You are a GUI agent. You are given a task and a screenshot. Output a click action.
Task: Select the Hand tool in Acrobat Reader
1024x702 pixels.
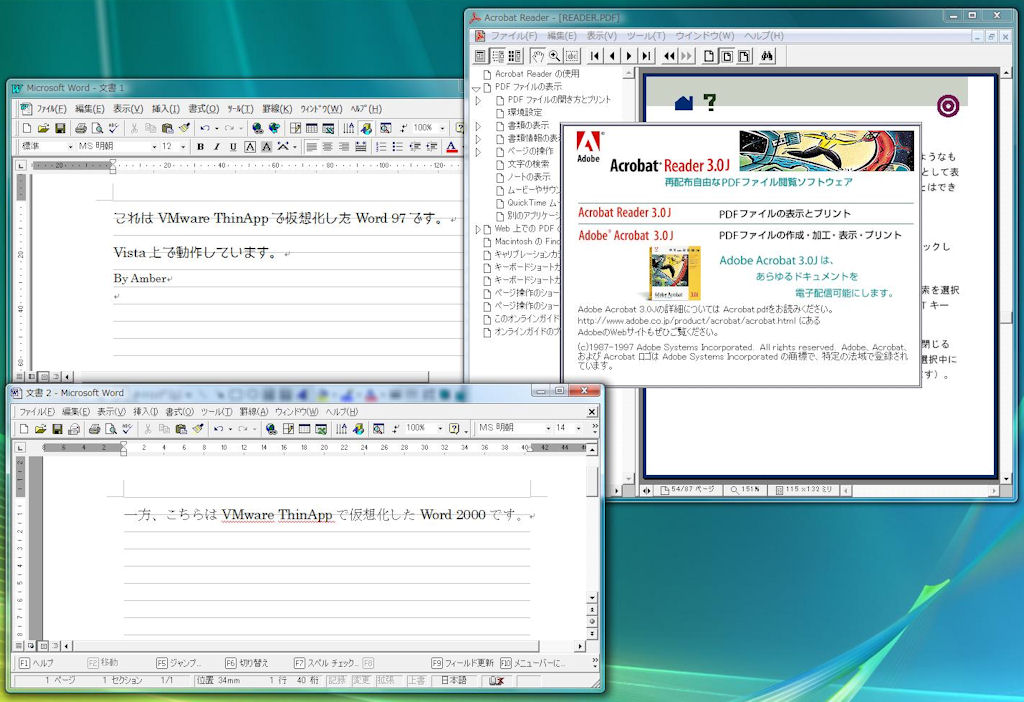tap(537, 56)
